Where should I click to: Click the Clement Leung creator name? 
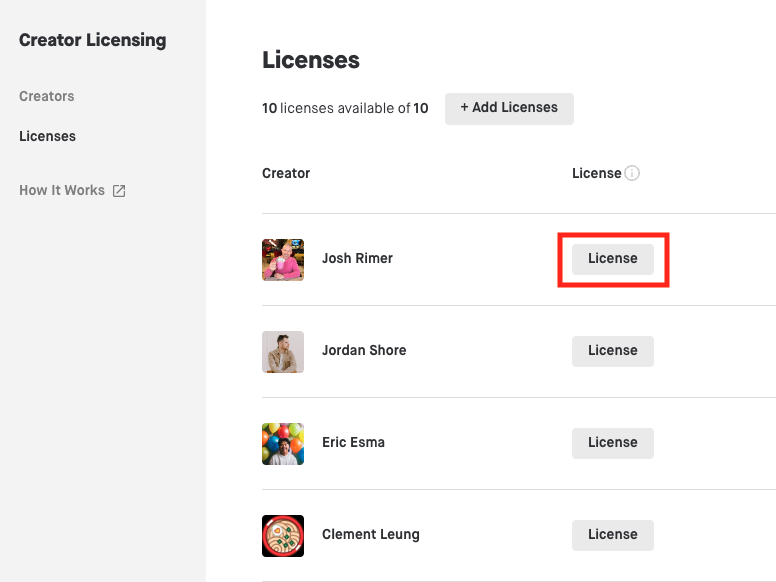coord(370,534)
